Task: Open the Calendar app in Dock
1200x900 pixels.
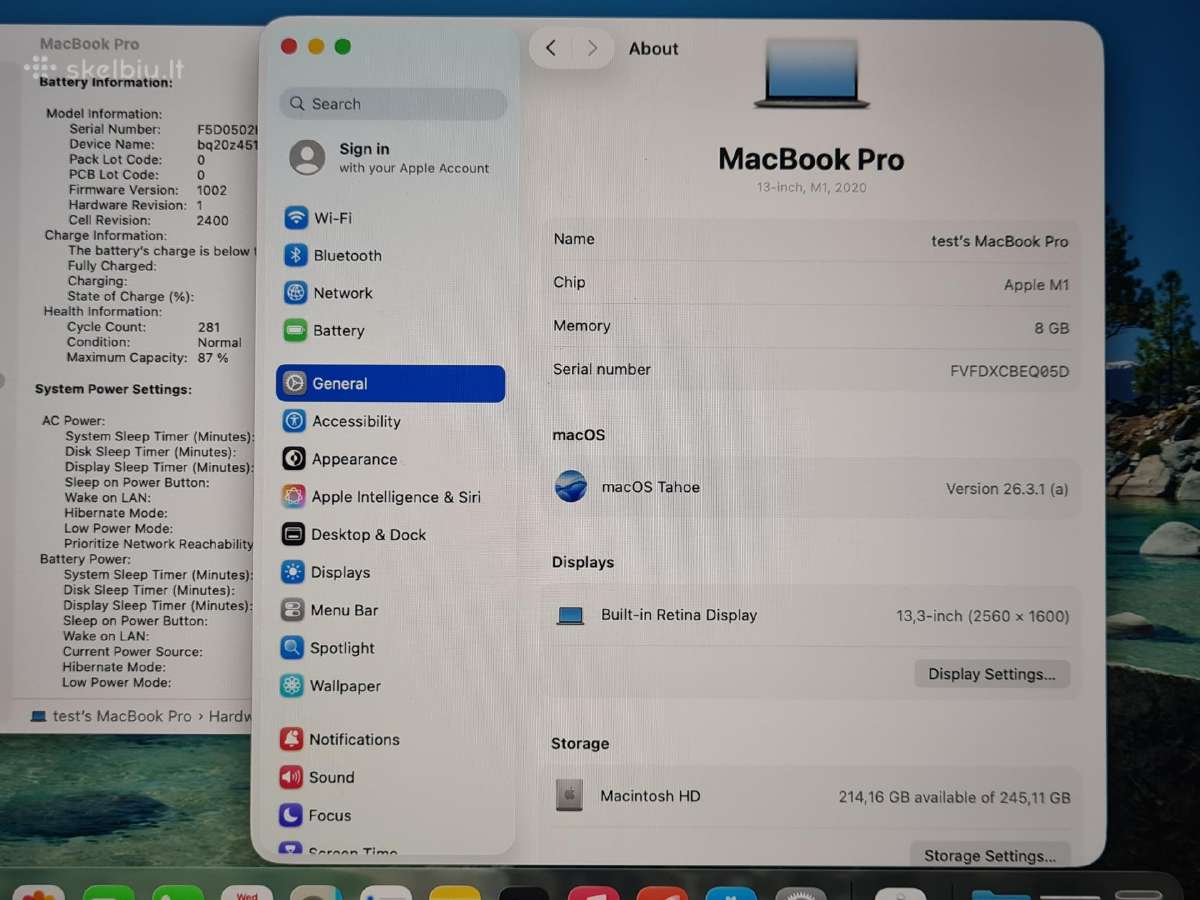Action: click(x=246, y=893)
